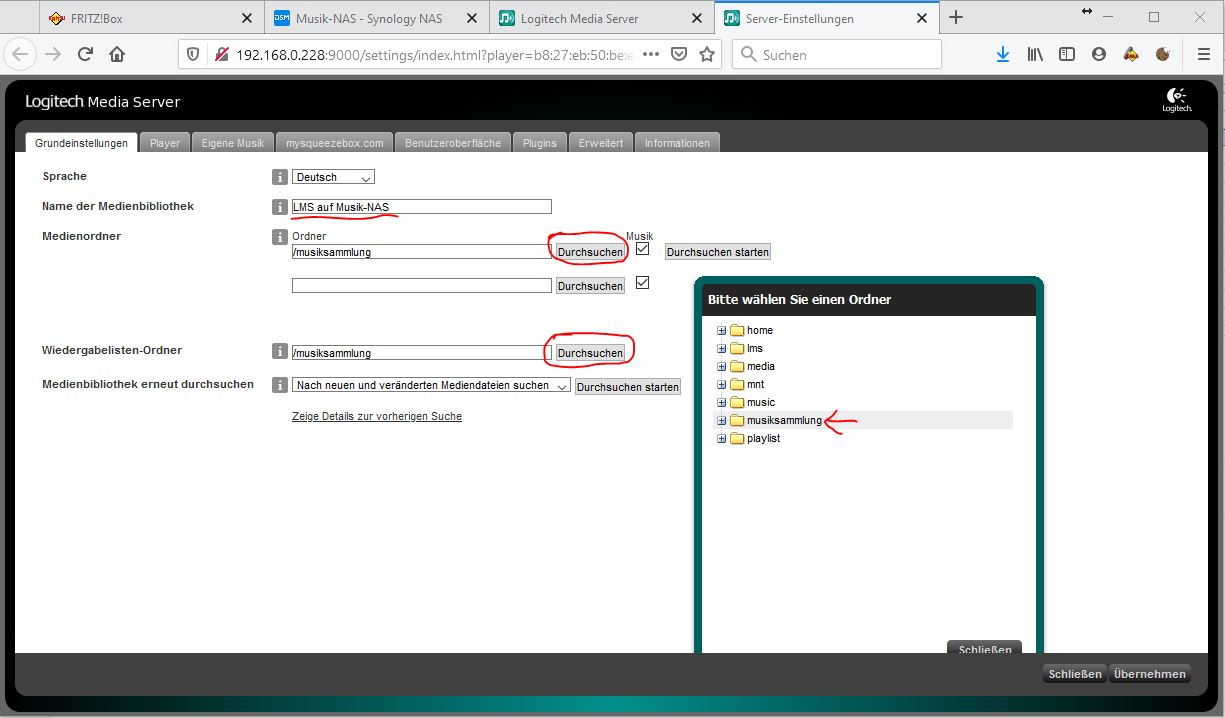Click Übernehmen to apply settings
This screenshot has width=1225, height=718.
1149,674
